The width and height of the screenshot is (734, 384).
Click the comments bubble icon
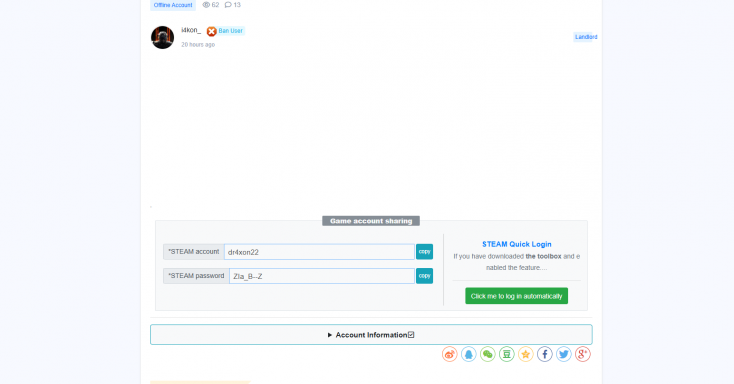(x=228, y=5)
